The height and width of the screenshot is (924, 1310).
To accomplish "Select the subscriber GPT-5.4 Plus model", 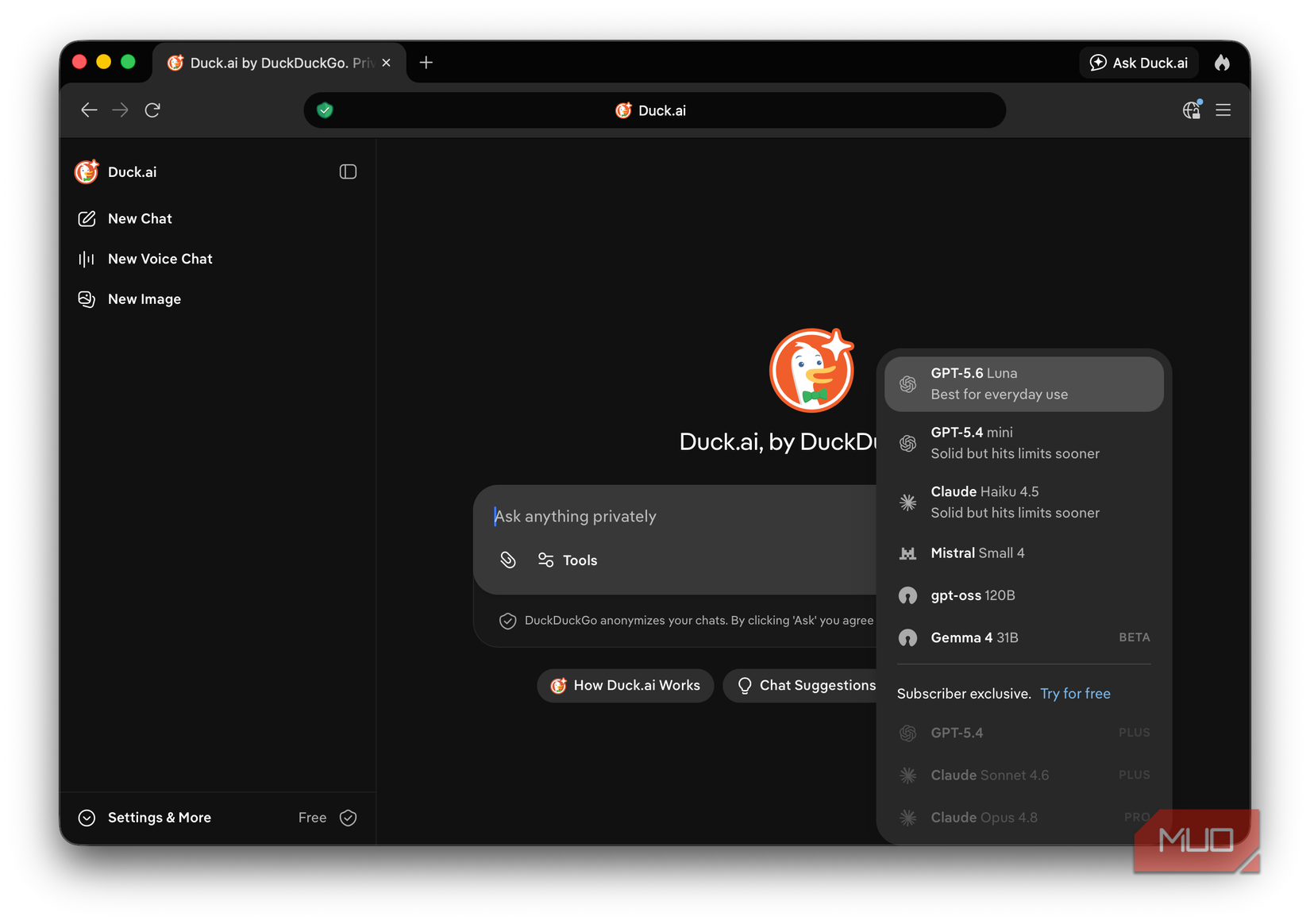I will tap(1024, 733).
